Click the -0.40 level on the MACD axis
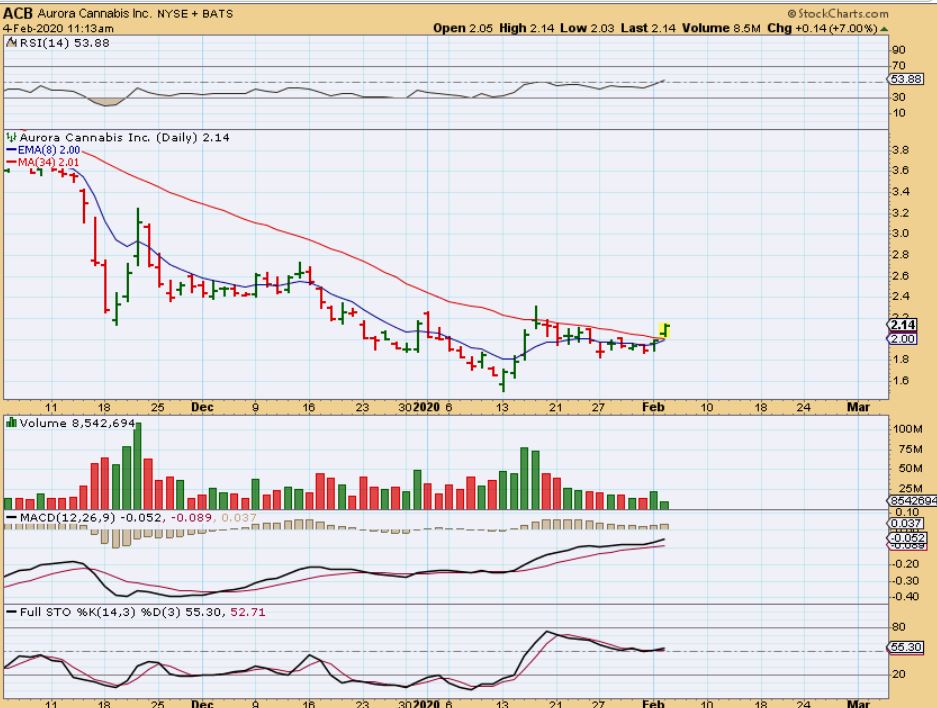Image resolution: width=937 pixels, height=708 pixels. click(x=905, y=596)
